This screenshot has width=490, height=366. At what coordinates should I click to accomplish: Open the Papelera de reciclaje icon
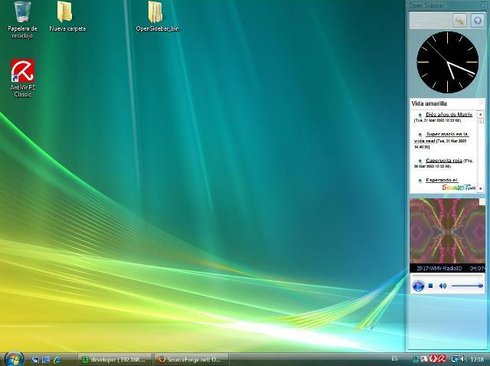pos(22,20)
